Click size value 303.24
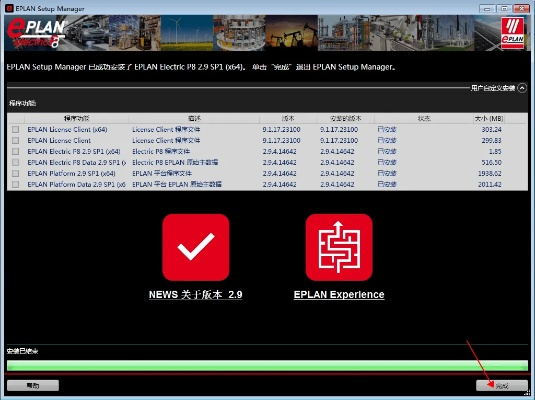This screenshot has width=535, height=400. pos(491,130)
